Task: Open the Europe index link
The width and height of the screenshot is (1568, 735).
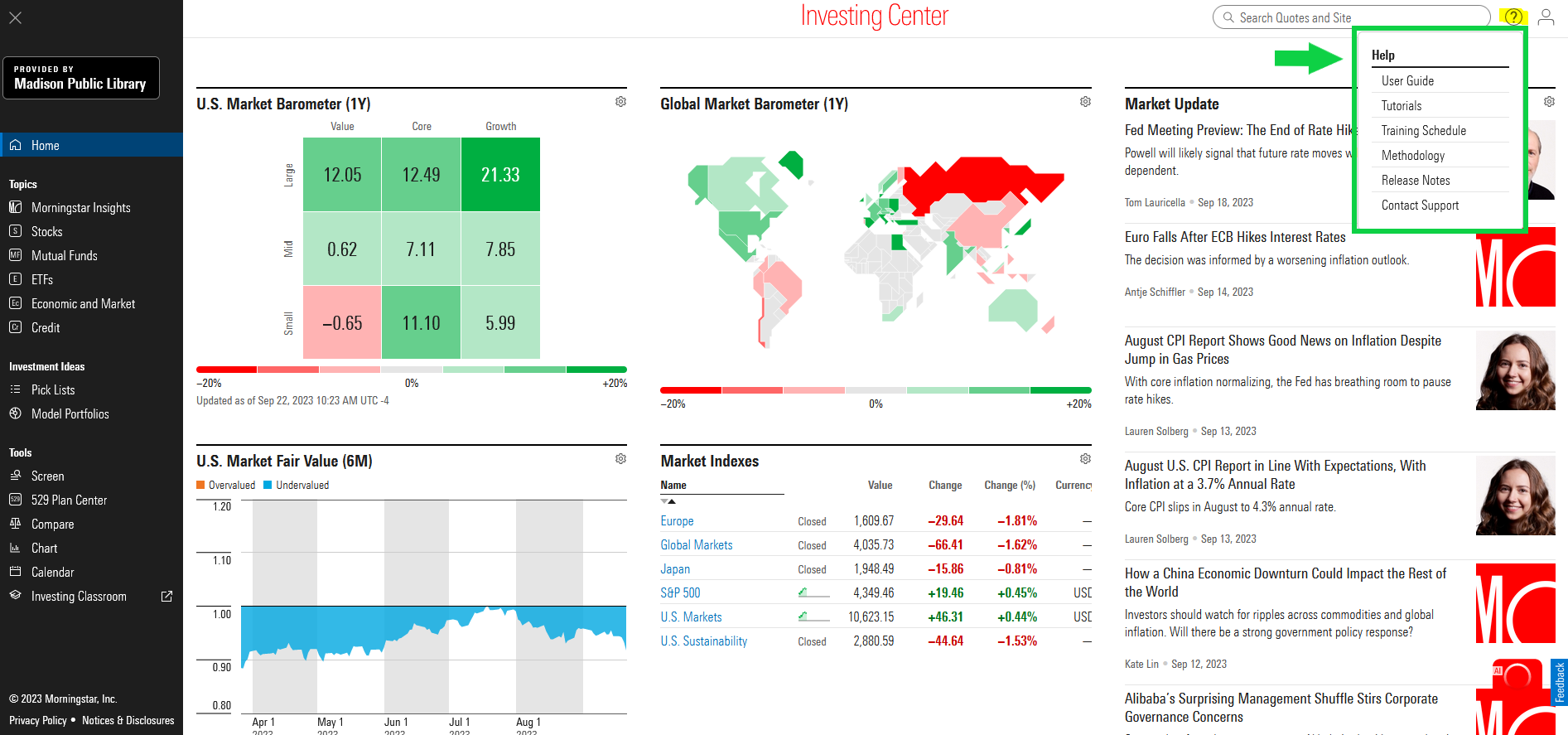Action: (x=677, y=521)
